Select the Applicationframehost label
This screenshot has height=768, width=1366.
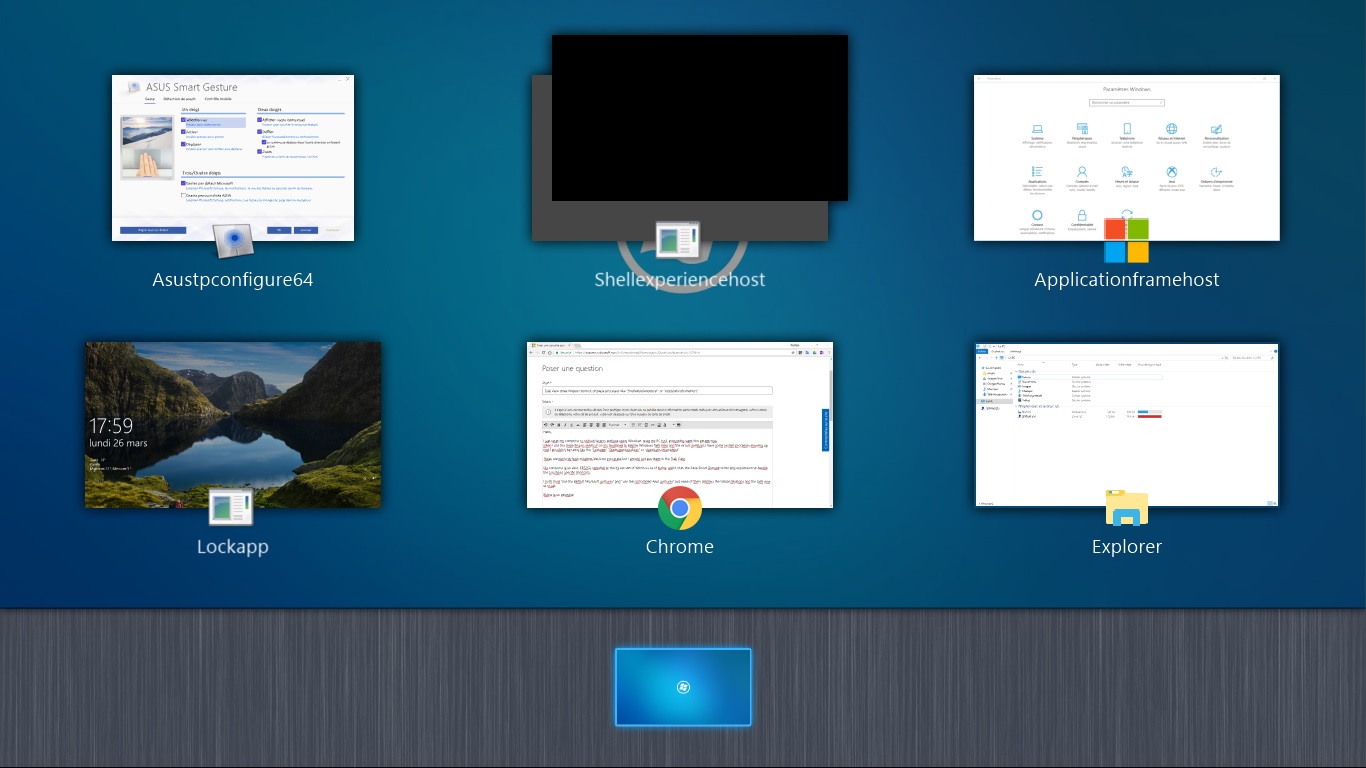tap(1127, 280)
